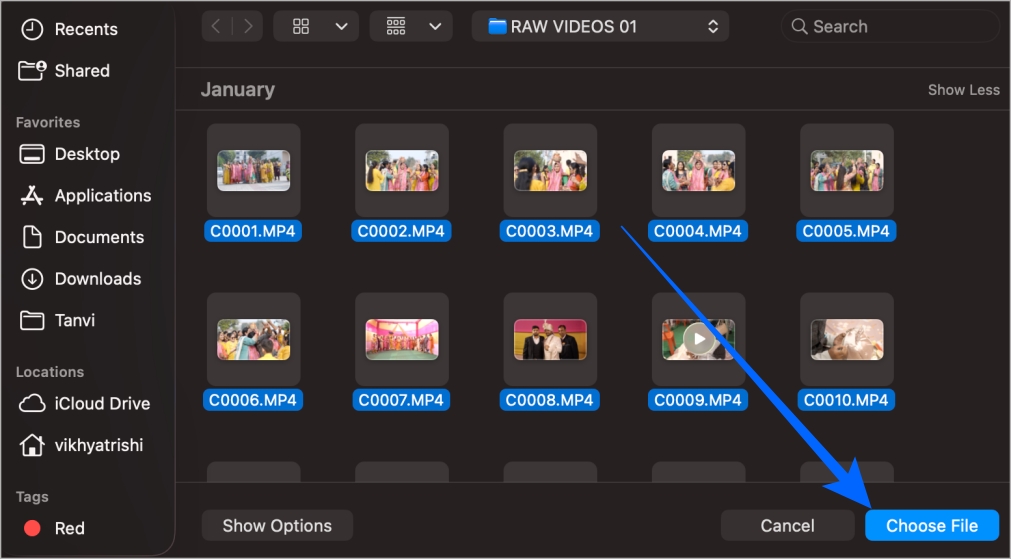Switch to icon grid view

point(301,26)
